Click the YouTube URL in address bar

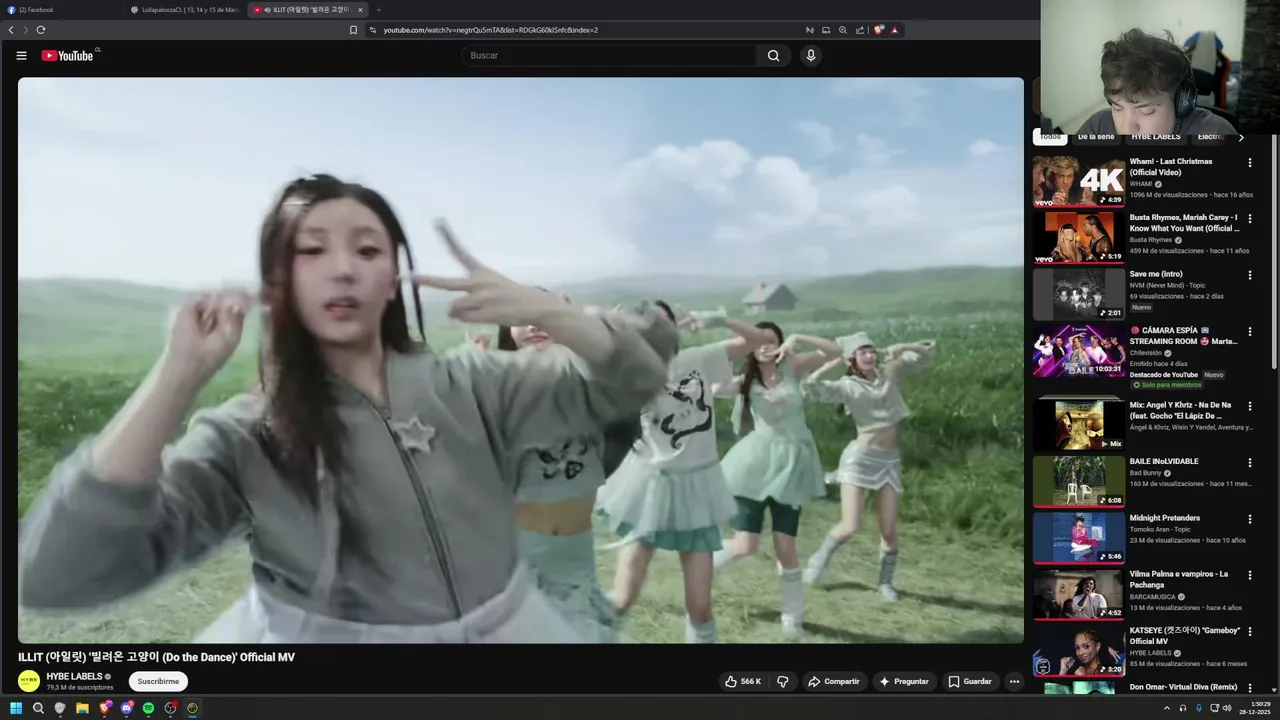[x=490, y=30]
